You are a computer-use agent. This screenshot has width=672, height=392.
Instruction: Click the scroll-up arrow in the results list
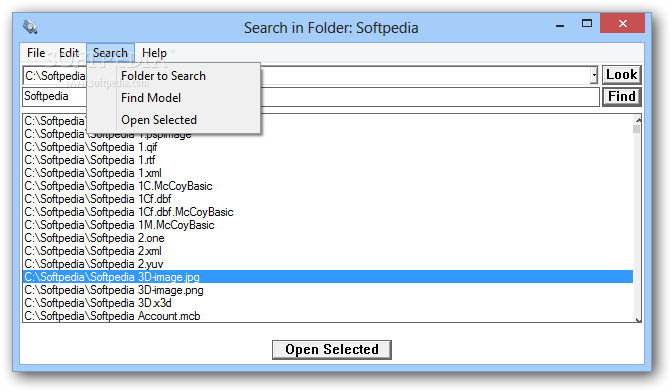click(x=637, y=120)
